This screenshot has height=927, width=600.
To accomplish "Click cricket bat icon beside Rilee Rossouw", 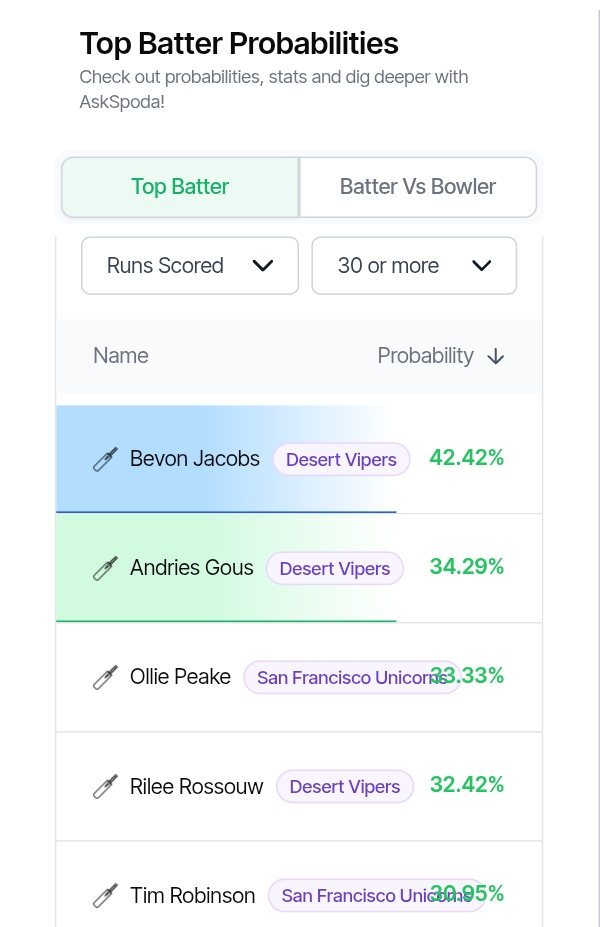I will [105, 786].
